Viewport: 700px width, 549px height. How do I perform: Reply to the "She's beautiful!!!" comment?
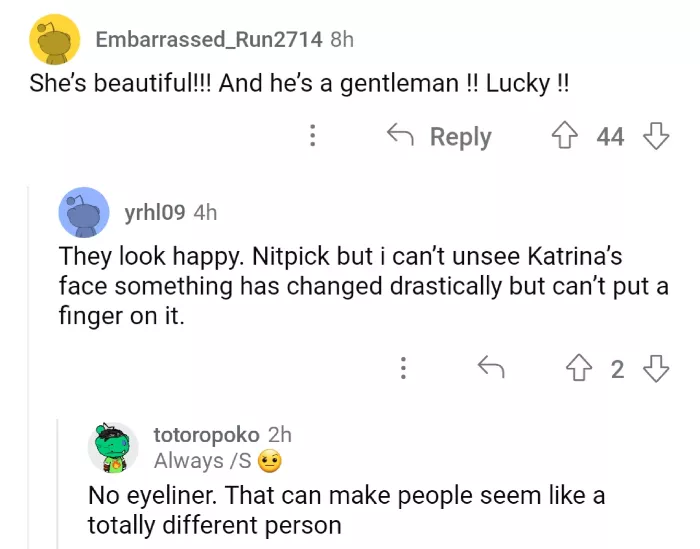[x=440, y=136]
